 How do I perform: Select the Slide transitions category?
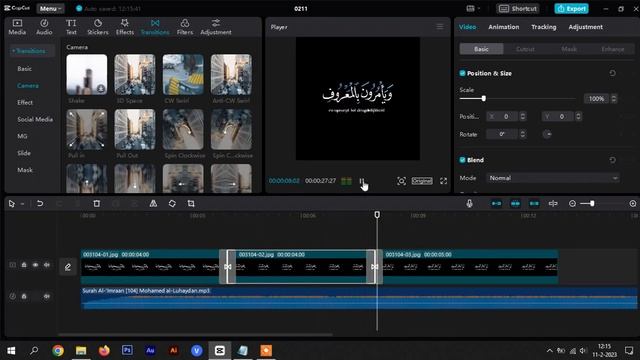(x=24, y=153)
